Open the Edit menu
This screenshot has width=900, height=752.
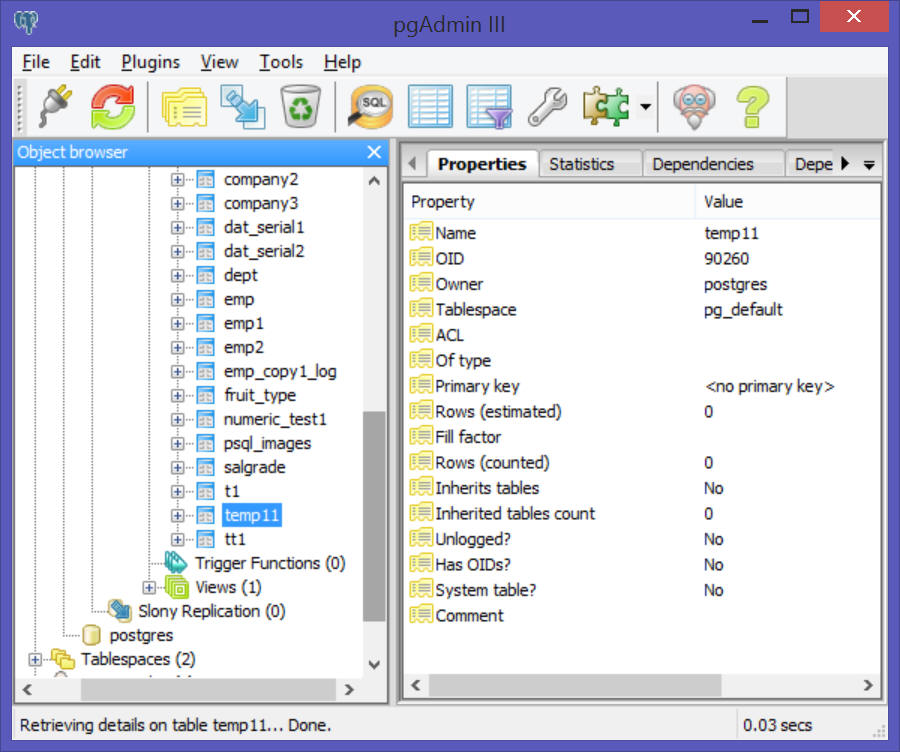pyautogui.click(x=85, y=61)
